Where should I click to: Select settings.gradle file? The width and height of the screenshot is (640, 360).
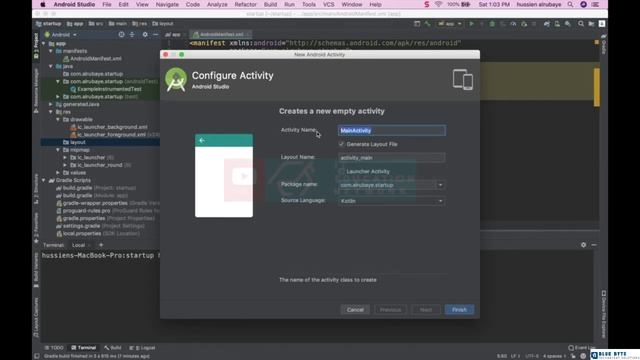click(x=78, y=226)
